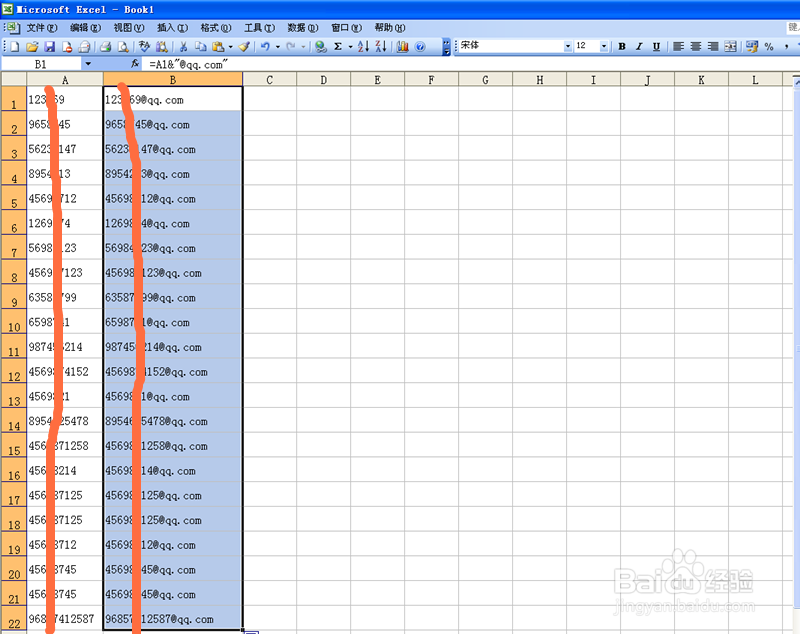Click the Name Box showing B1

point(41,64)
